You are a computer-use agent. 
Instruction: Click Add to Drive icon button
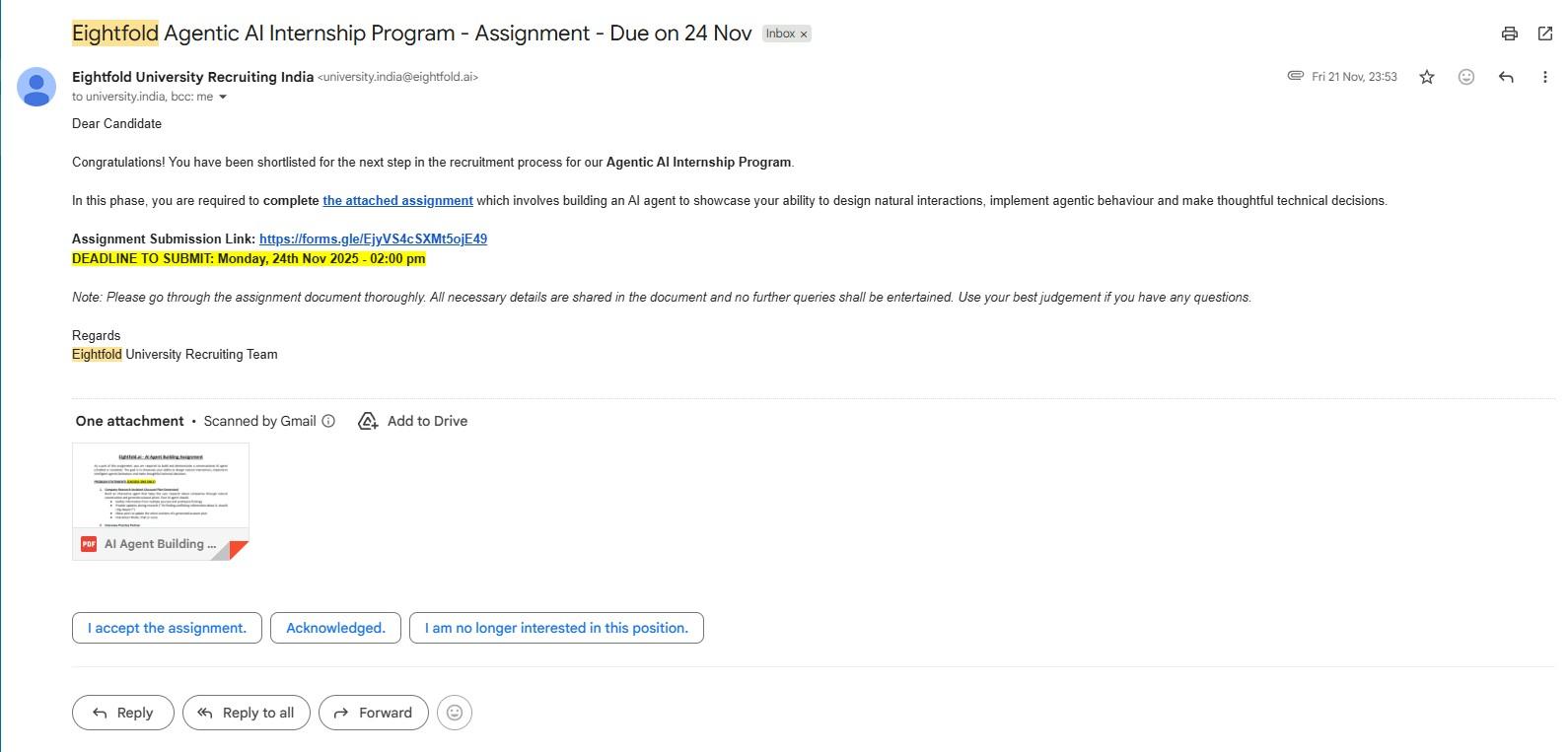pyautogui.click(x=368, y=421)
